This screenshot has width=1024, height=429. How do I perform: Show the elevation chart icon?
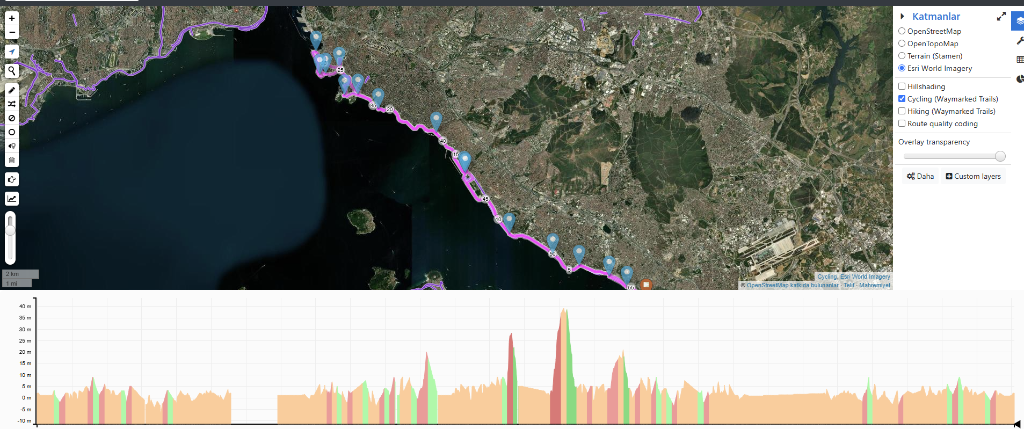click(12, 199)
